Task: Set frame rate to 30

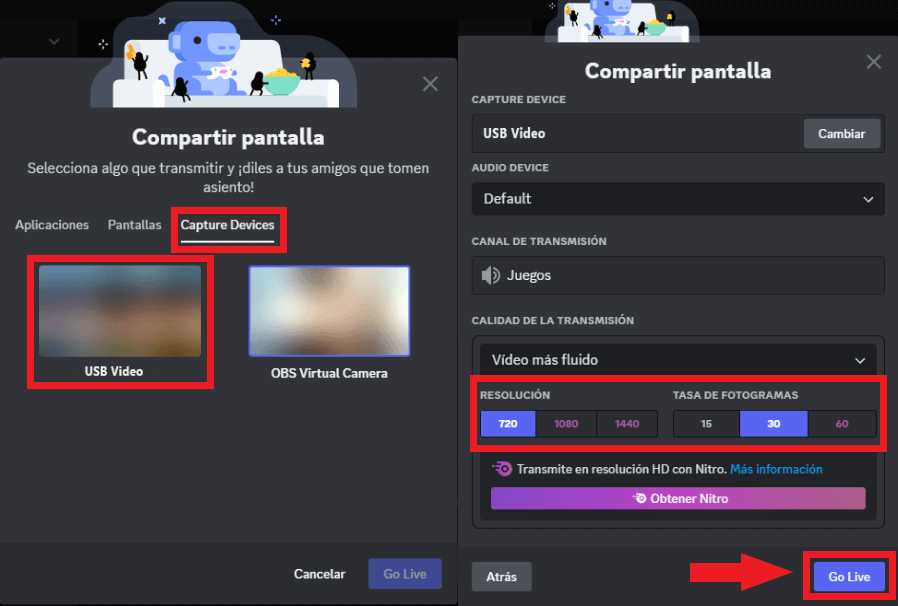Action: click(774, 424)
